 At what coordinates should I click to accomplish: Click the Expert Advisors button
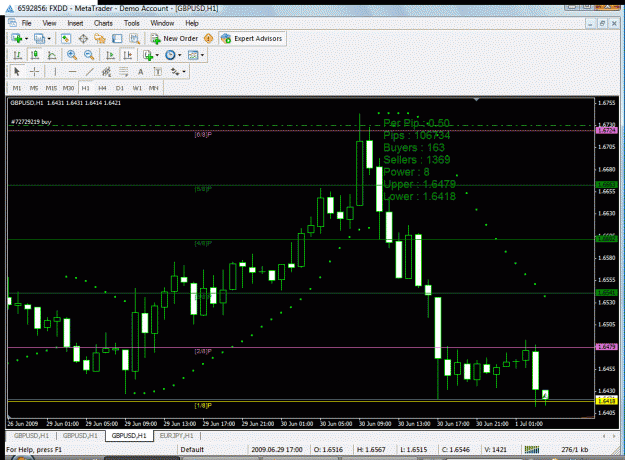click(252, 38)
